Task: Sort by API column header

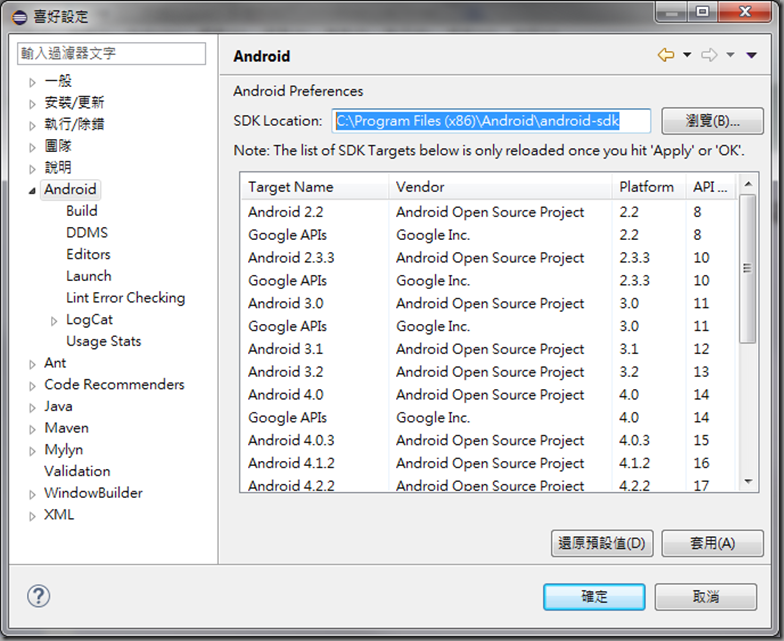Action: 711,186
